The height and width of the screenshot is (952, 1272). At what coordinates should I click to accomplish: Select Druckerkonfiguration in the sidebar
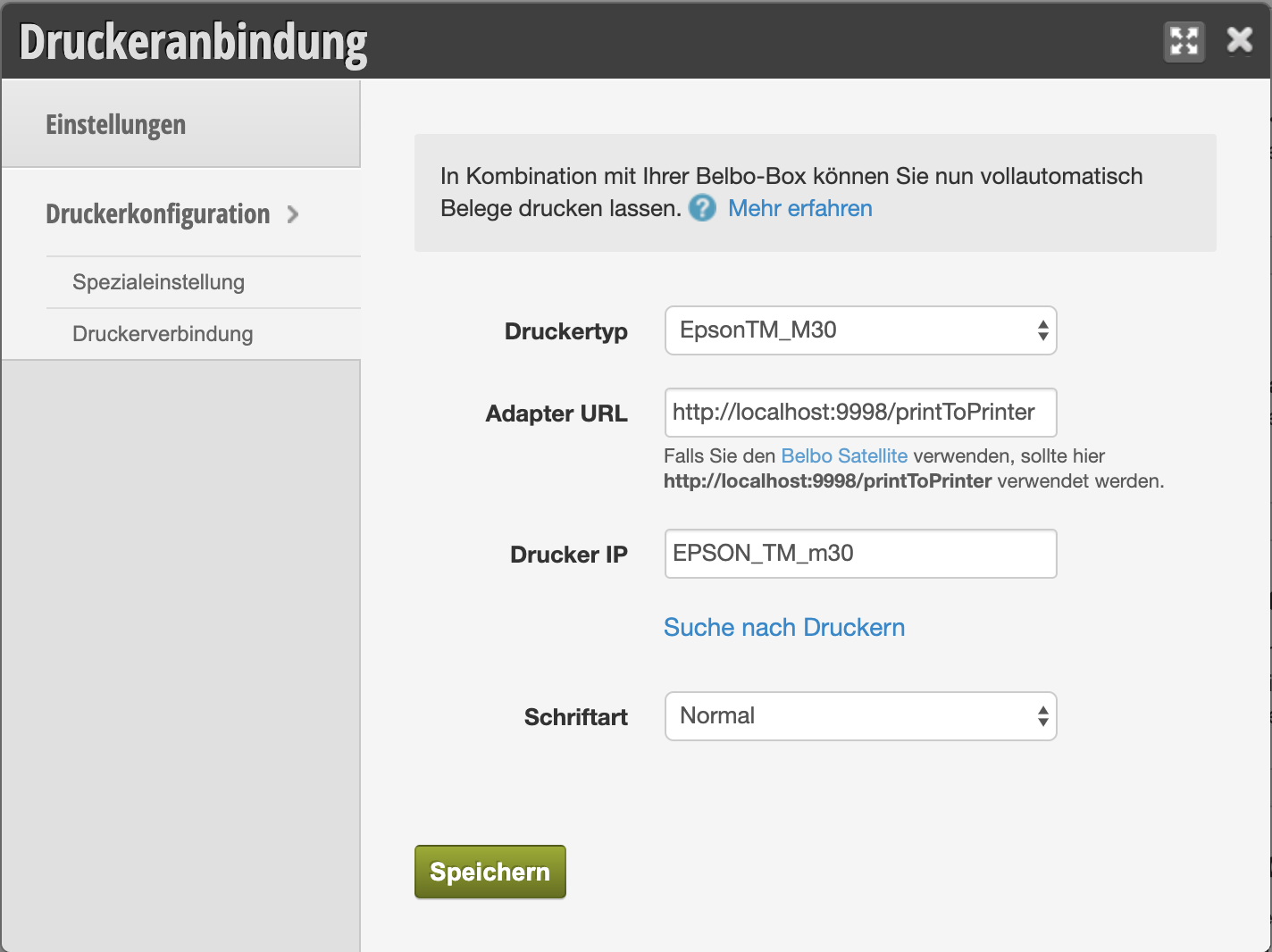(157, 214)
